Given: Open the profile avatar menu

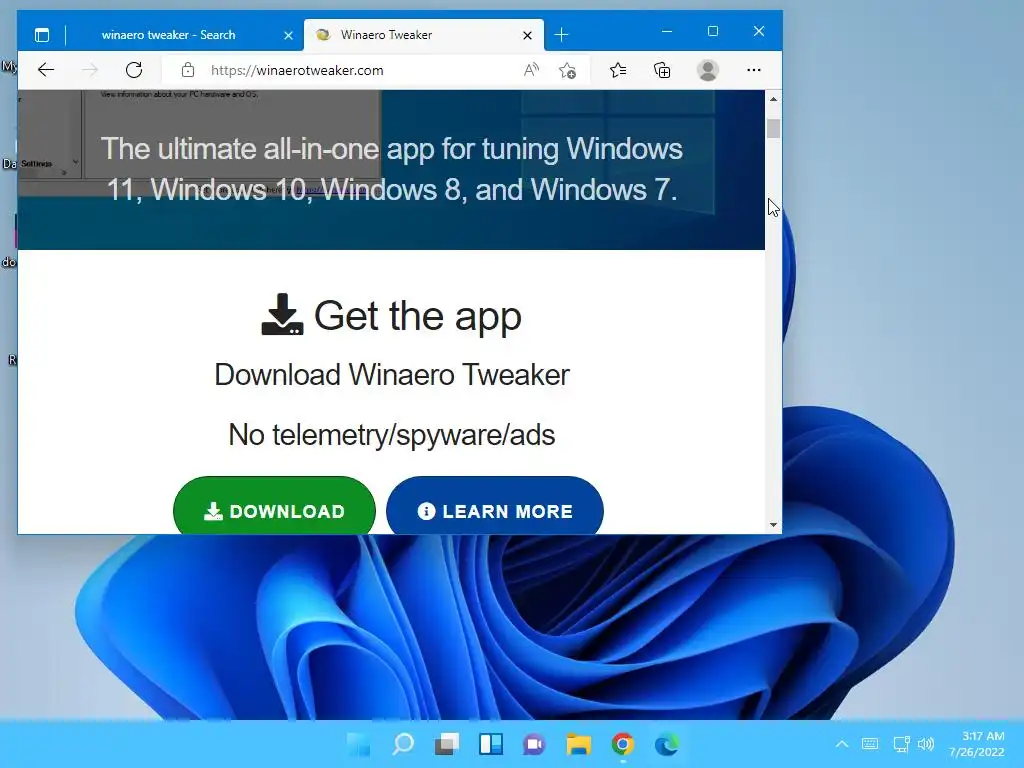Looking at the screenshot, I should point(708,70).
